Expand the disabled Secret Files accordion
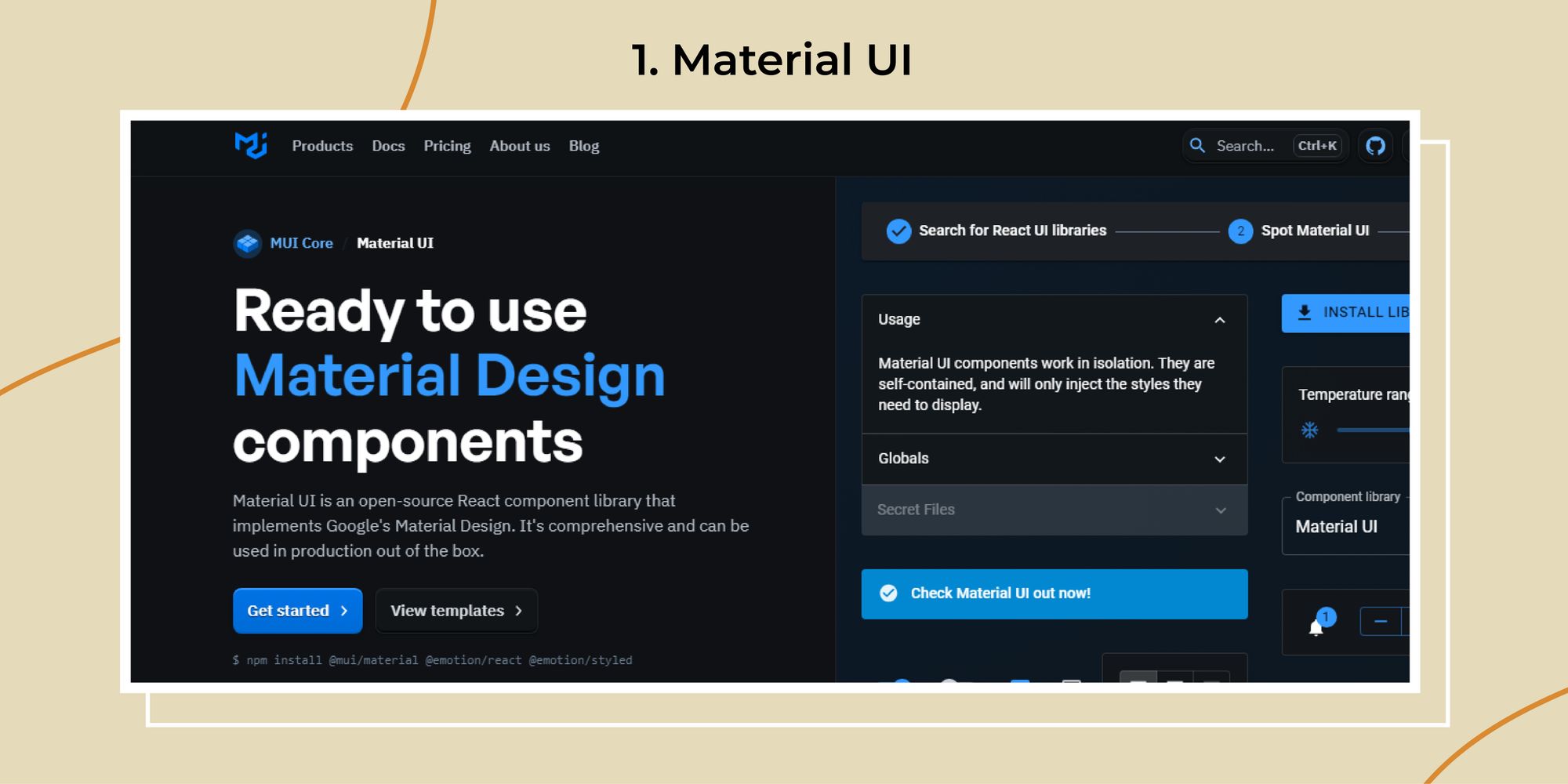Image resolution: width=1568 pixels, height=784 pixels. tap(1054, 510)
